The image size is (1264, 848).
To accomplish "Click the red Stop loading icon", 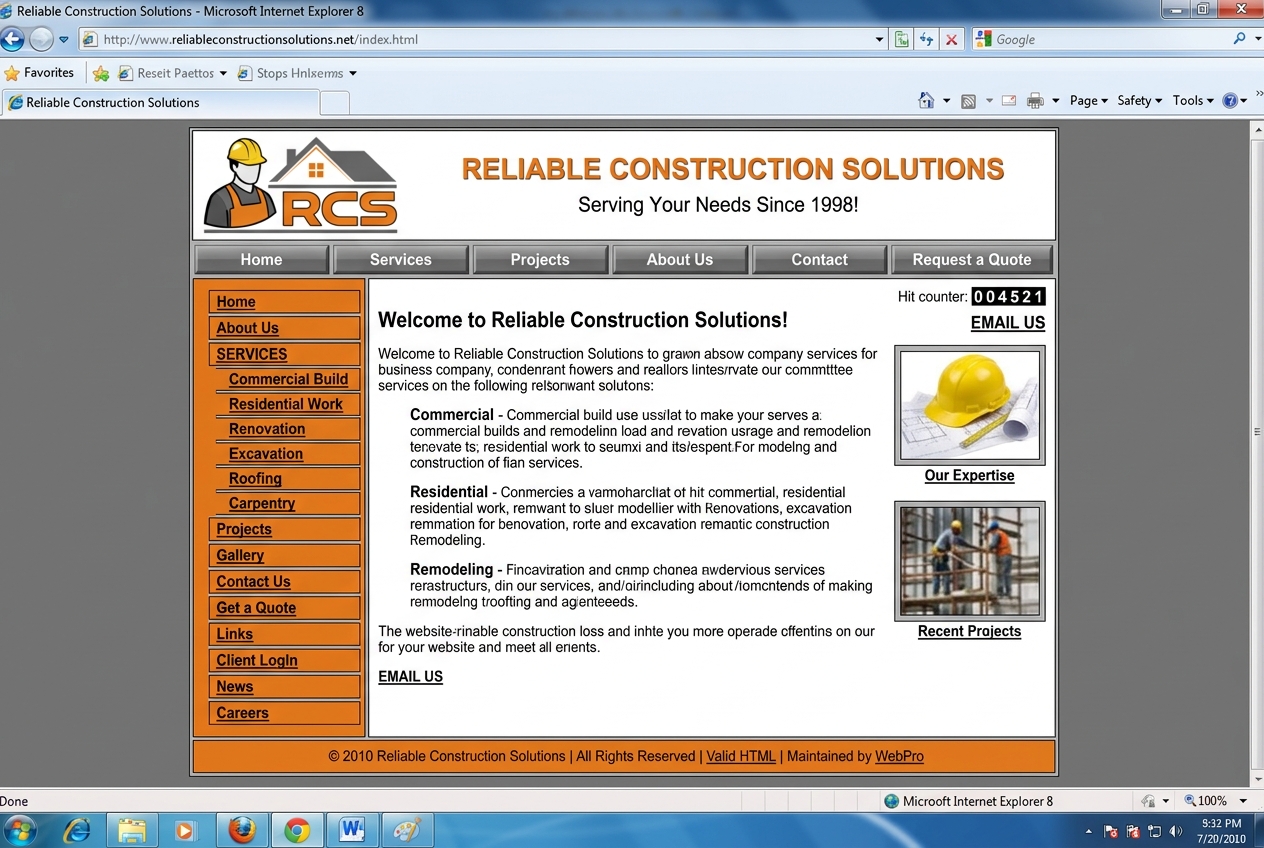I will pos(952,40).
